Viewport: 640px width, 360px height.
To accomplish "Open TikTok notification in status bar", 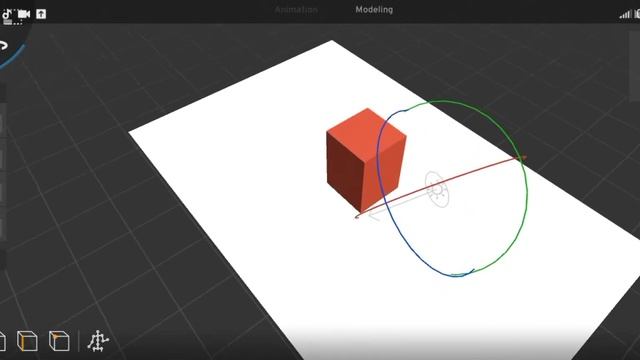I will coord(7,14).
